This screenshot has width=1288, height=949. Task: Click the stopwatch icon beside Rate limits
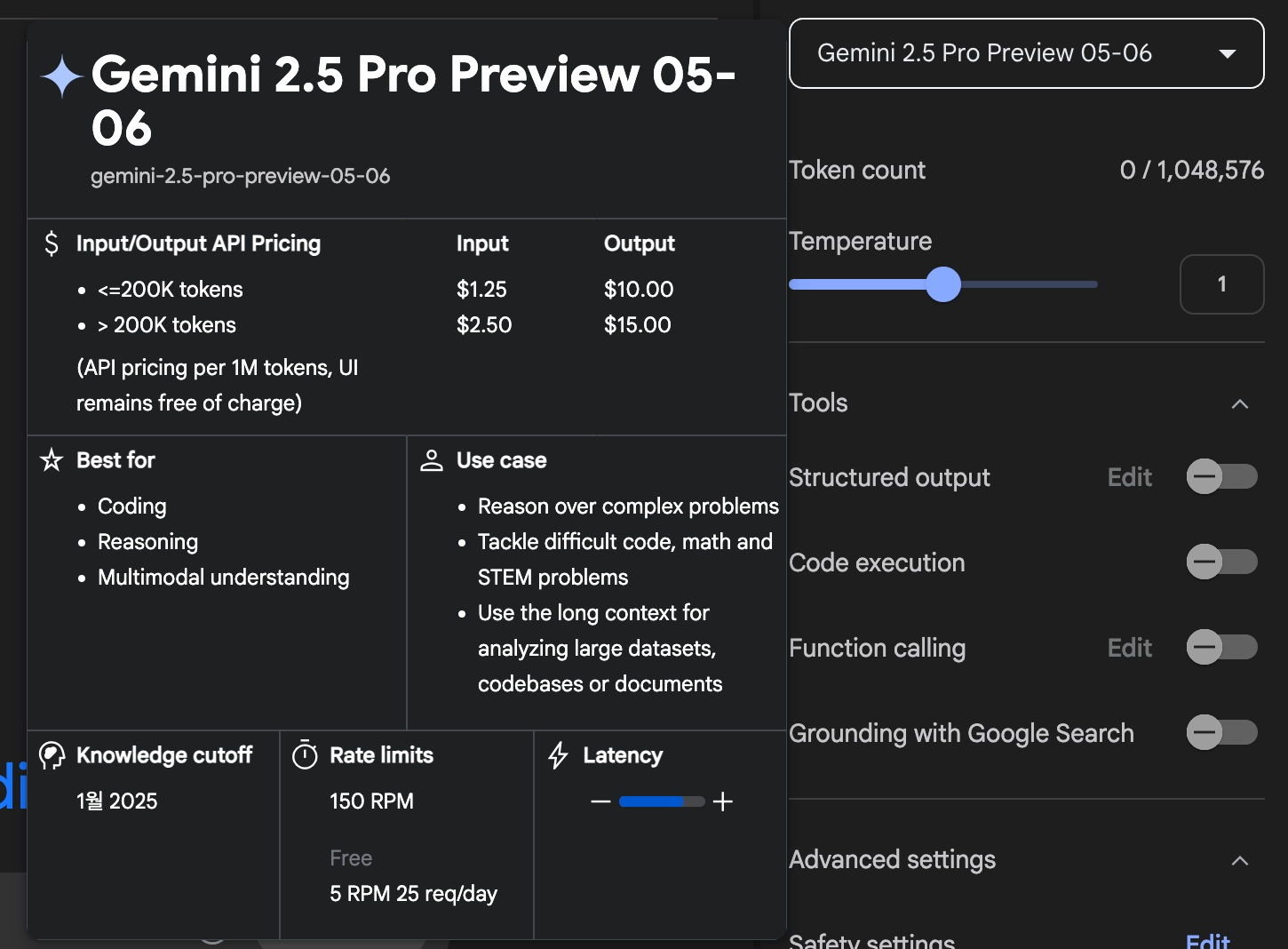tap(305, 754)
